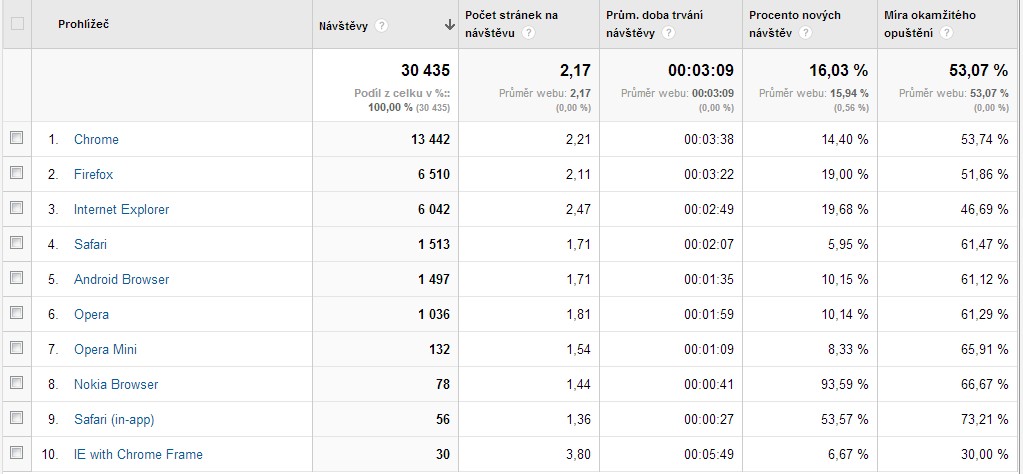This screenshot has width=1023, height=474.
Task: Sort by Míra okamžitého opuštění column header
Action: [930, 15]
